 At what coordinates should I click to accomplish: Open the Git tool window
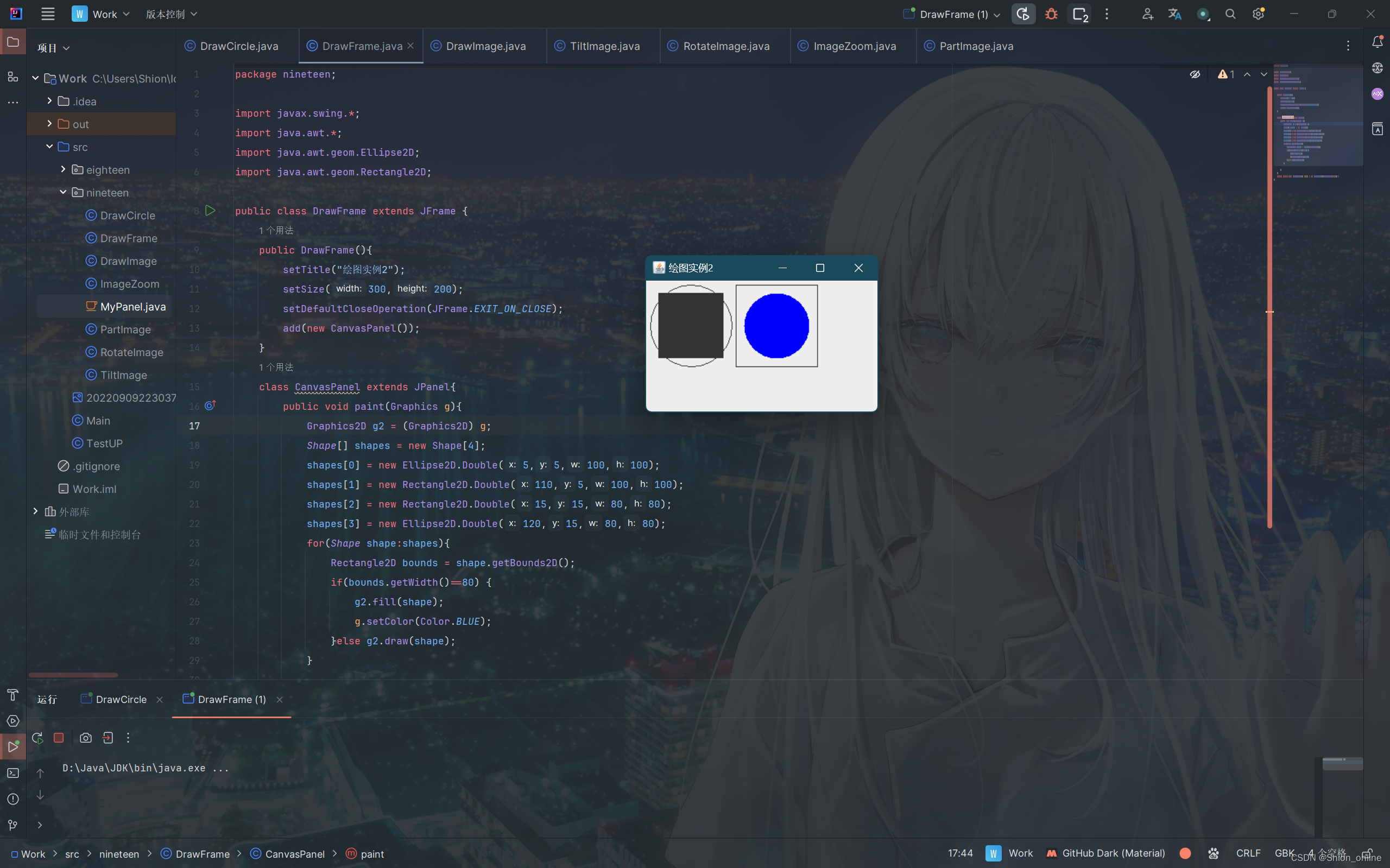point(12,825)
